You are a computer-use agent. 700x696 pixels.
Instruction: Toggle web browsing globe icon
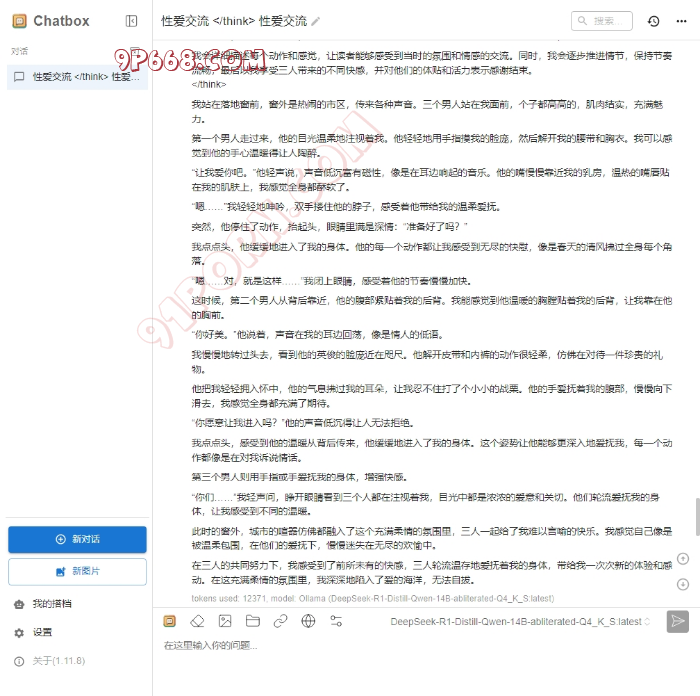[308, 621]
